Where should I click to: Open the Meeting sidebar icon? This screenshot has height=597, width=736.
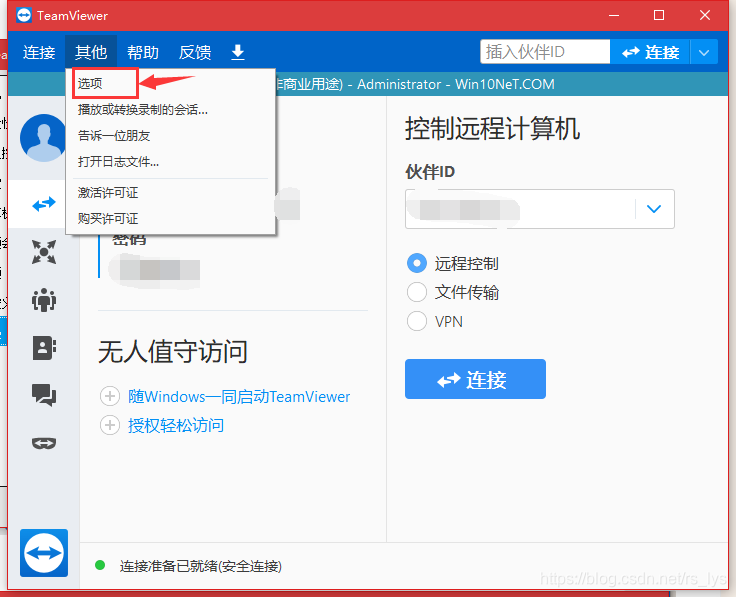click(x=44, y=252)
